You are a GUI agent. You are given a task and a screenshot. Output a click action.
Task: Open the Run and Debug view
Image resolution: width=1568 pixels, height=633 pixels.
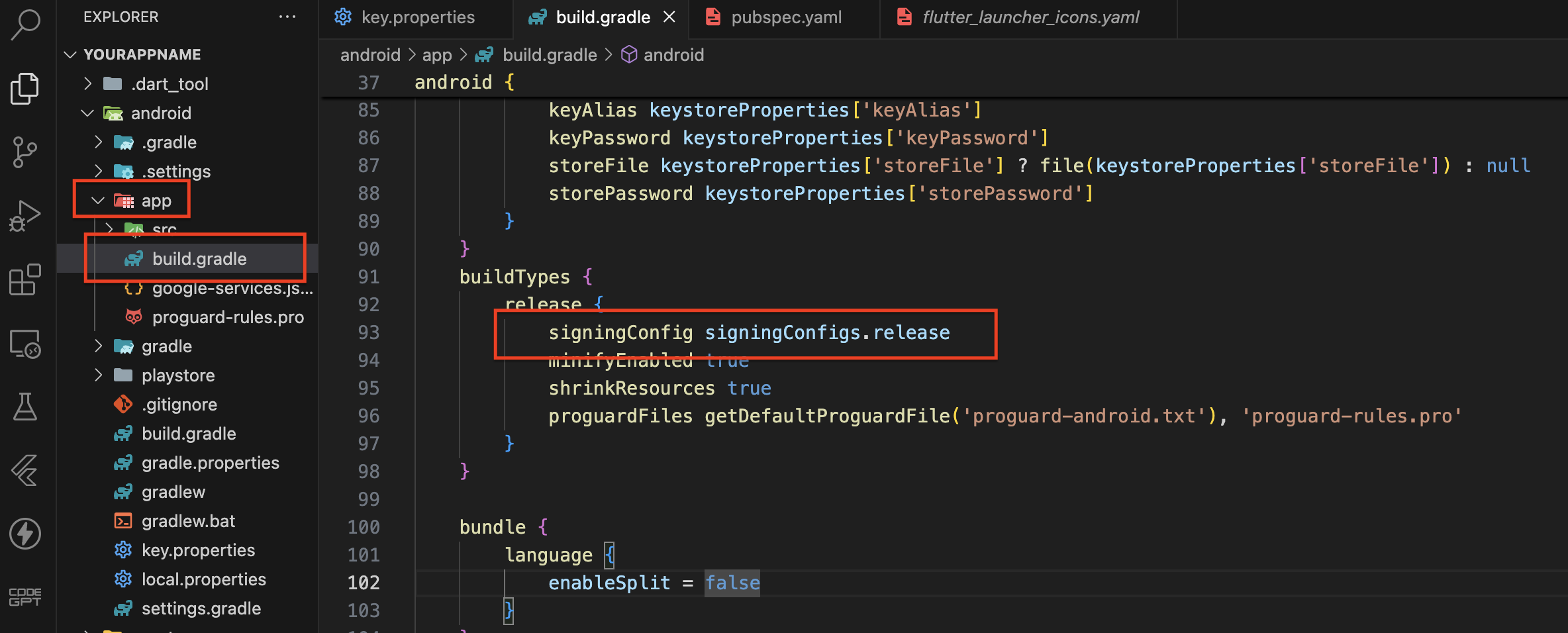(26, 216)
